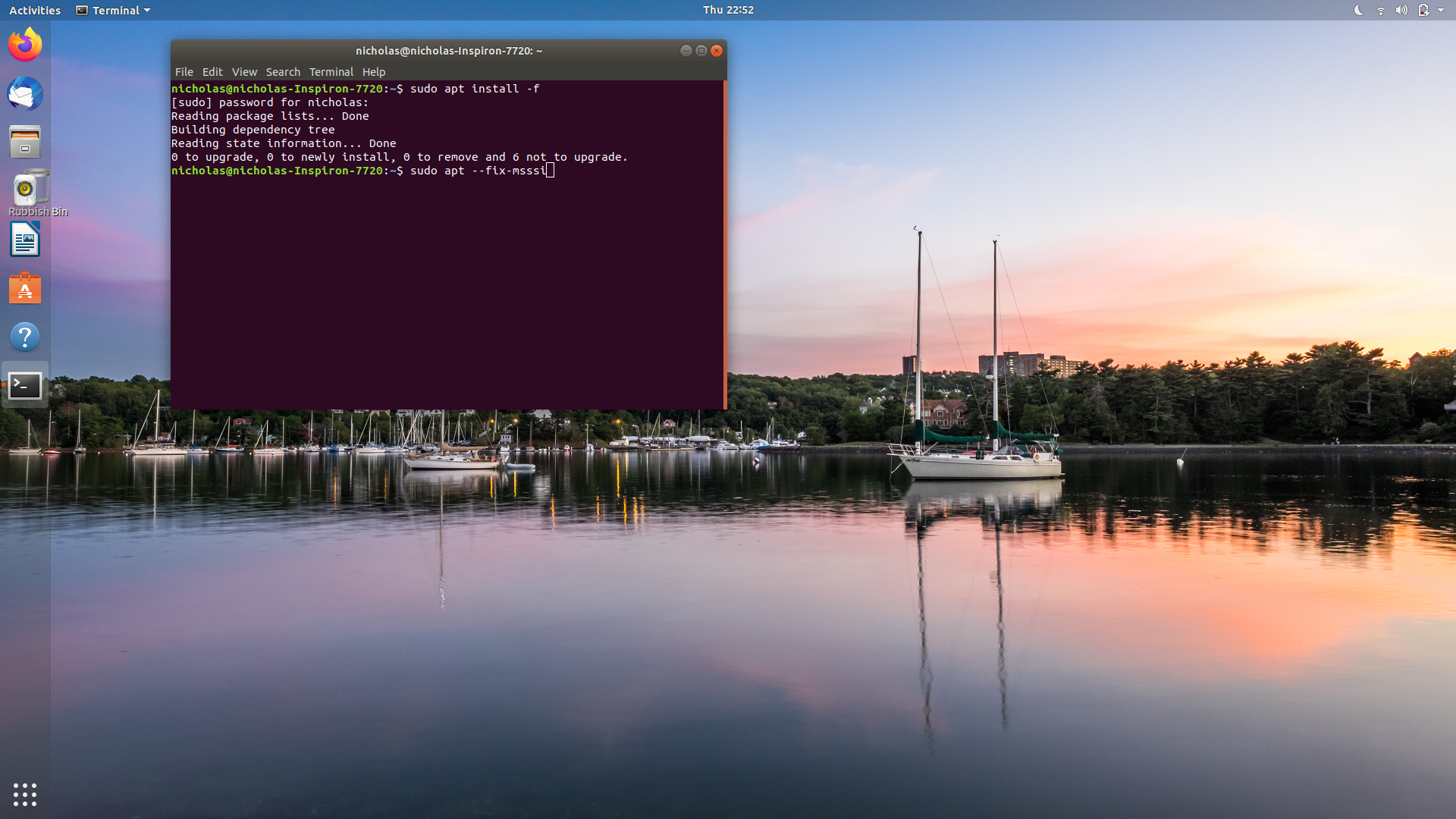This screenshot has width=1456, height=819.
Task: Click the volume speaker indicator
Action: pyautogui.click(x=1401, y=10)
